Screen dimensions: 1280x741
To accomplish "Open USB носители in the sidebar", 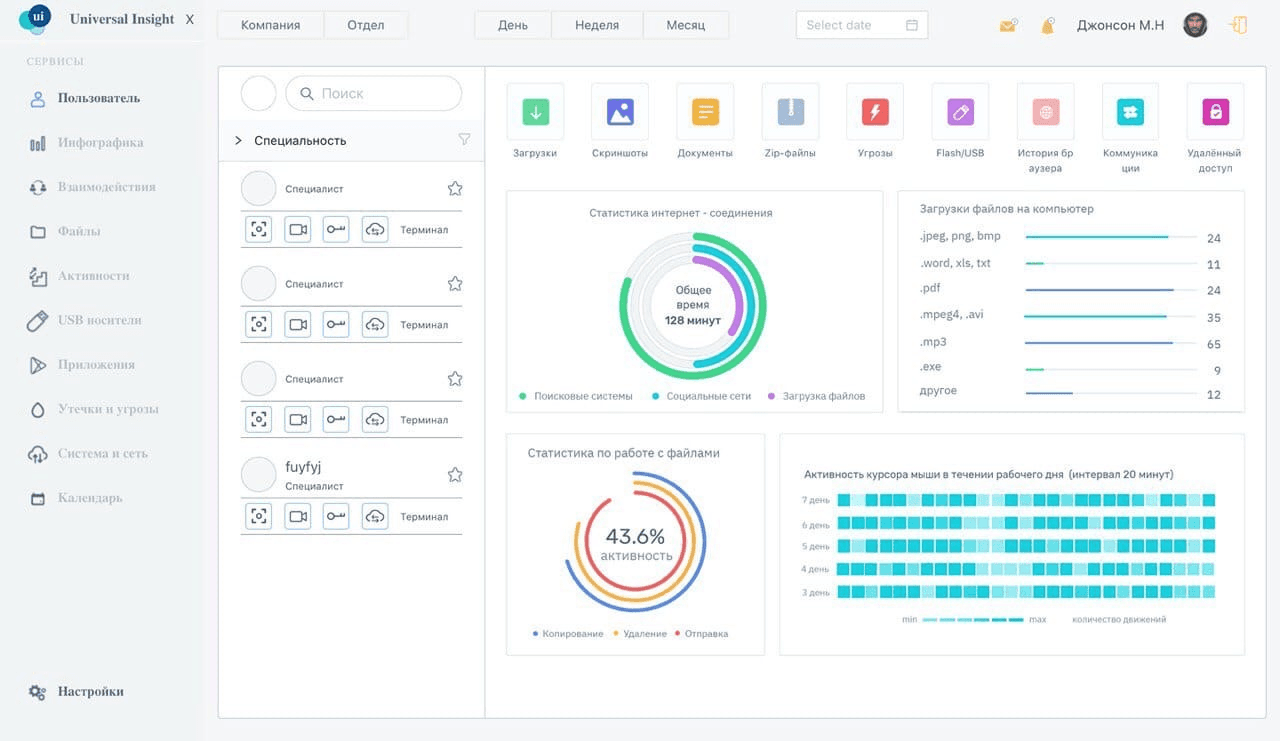I will 99,320.
